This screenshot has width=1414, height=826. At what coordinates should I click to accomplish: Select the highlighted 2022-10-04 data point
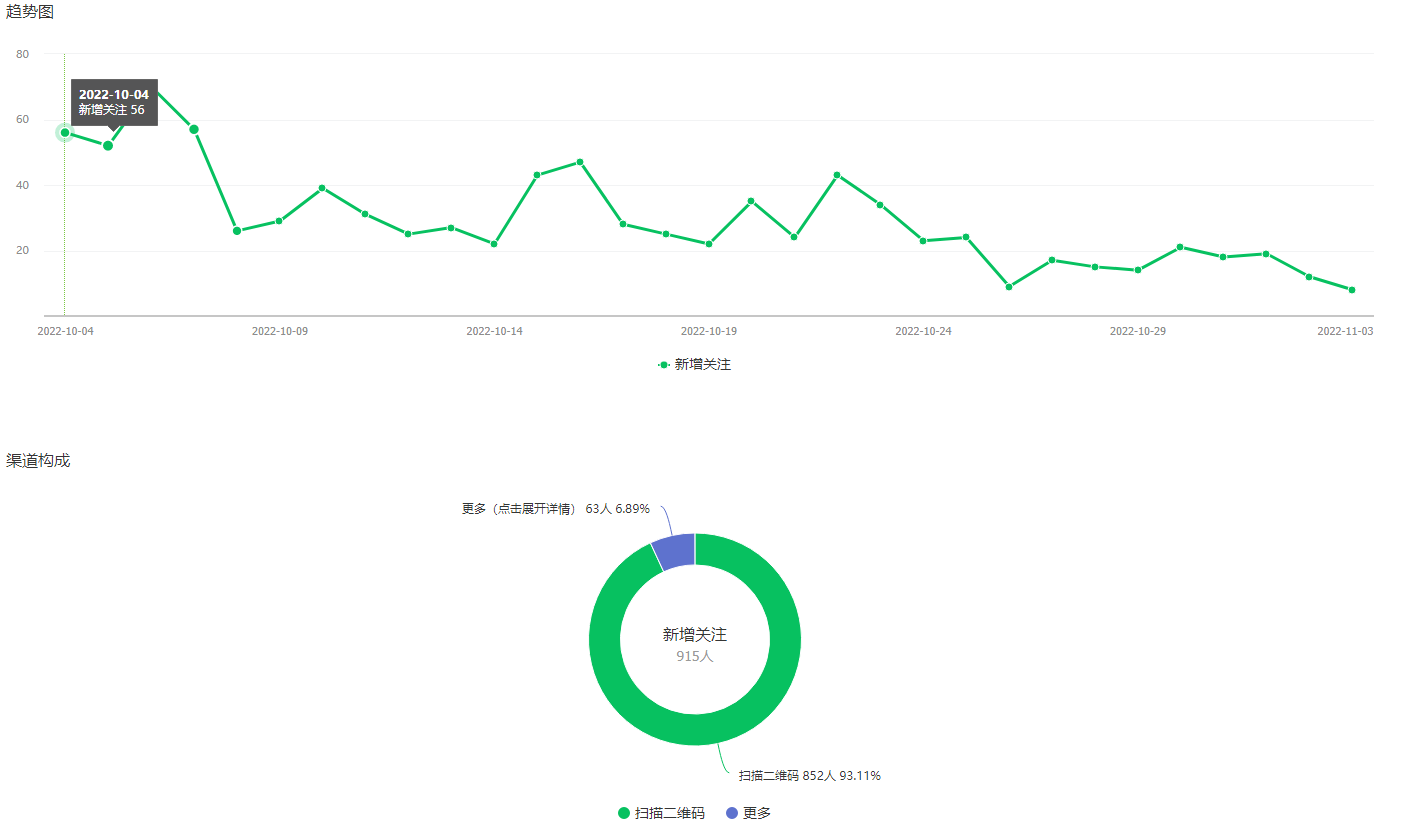coord(65,133)
